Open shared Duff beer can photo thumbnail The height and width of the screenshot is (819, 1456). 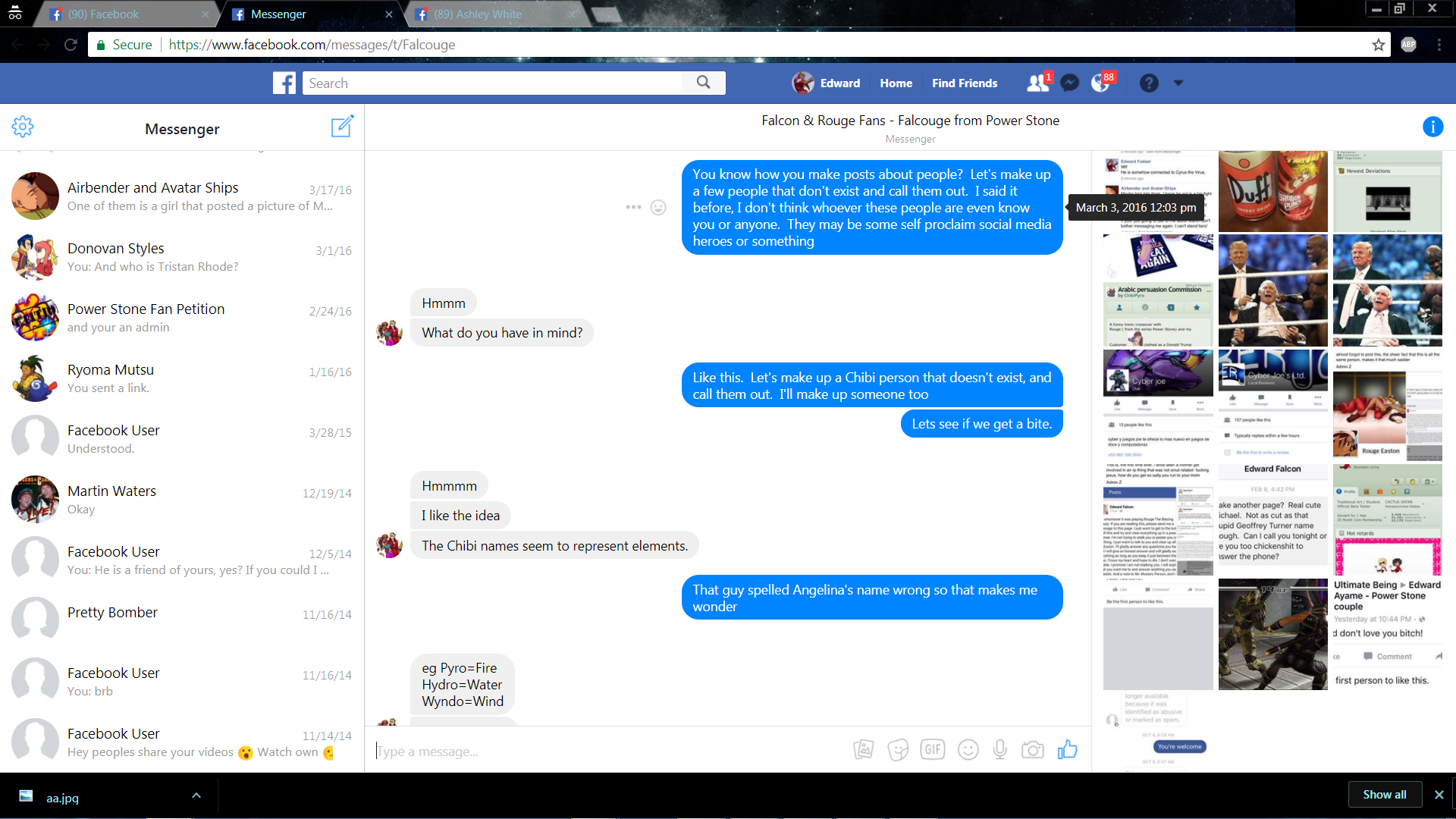[x=1272, y=191]
